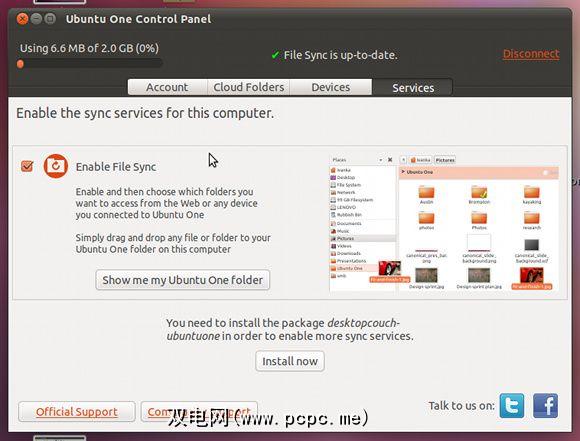Click the Community Support button
This screenshot has width=580, height=441.
coord(199,412)
